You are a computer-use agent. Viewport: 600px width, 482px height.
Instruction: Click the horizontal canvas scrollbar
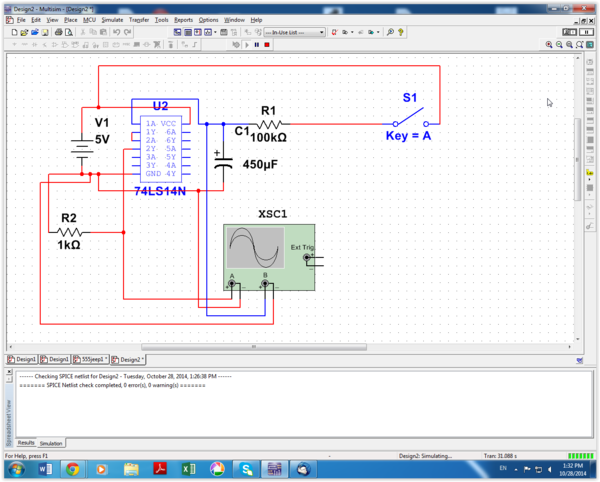tap(254, 347)
